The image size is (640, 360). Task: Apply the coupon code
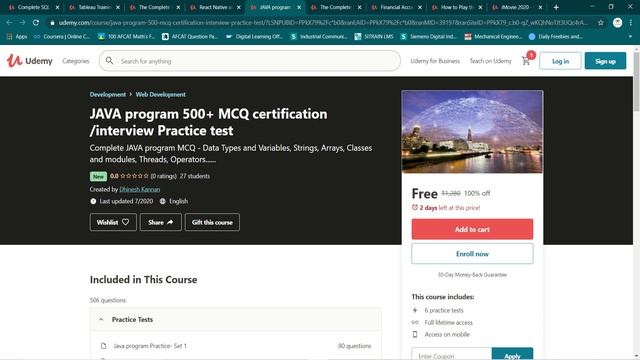click(512, 355)
